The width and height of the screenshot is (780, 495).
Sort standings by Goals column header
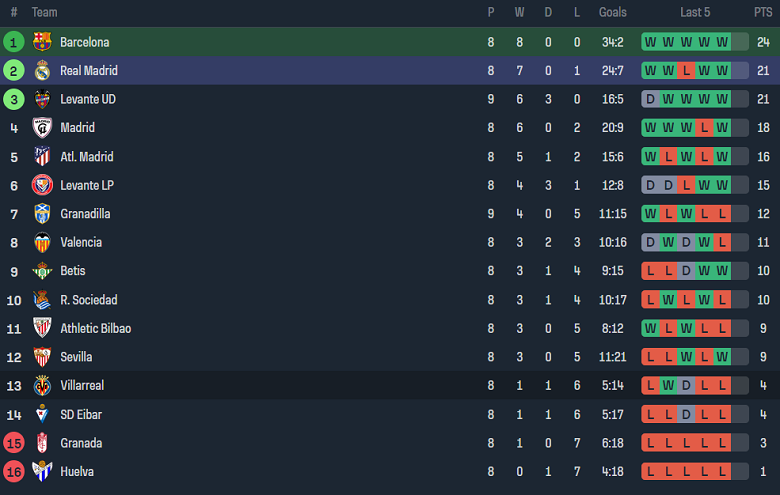click(612, 12)
